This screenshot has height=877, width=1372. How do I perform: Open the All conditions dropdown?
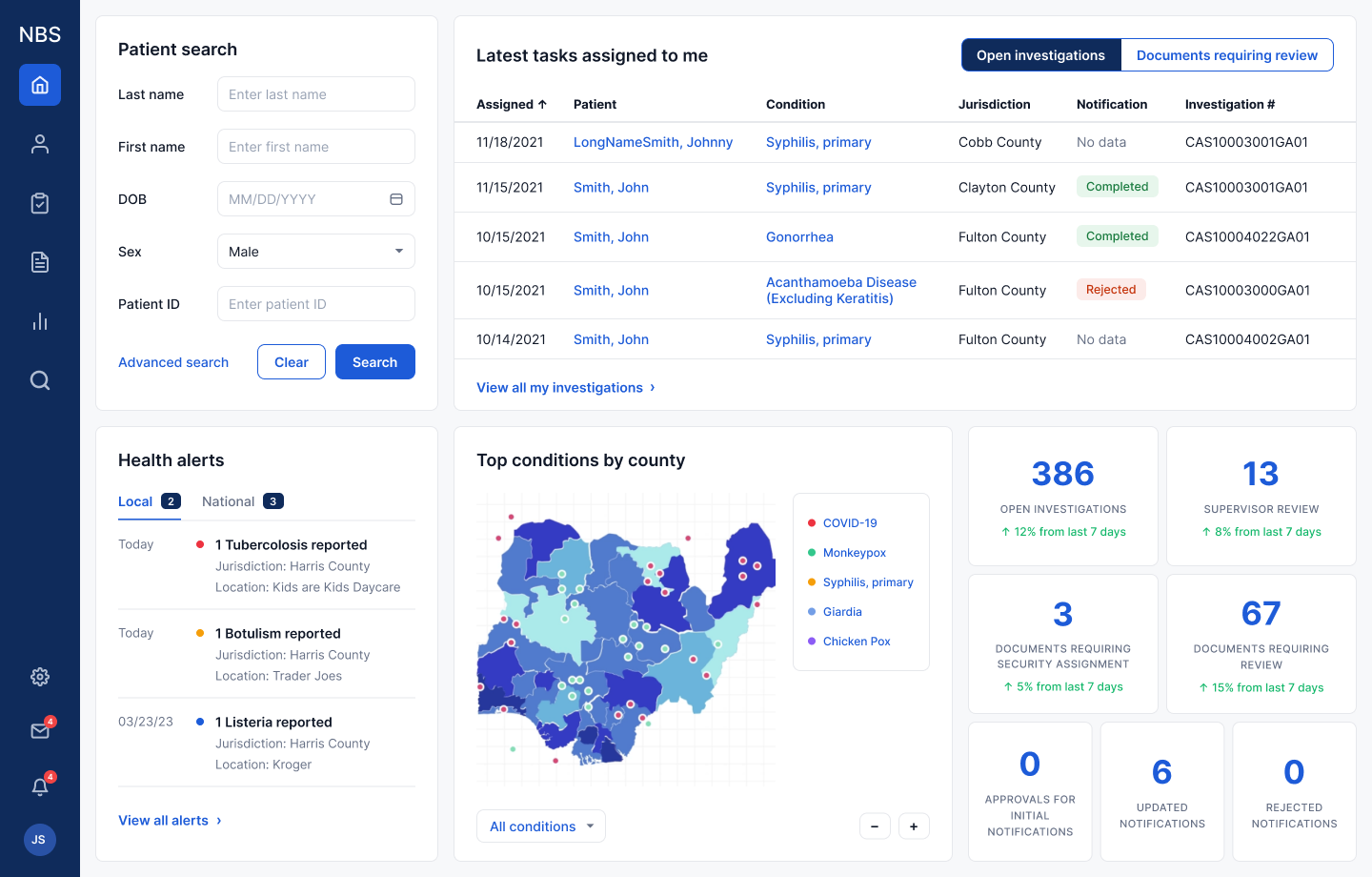541,826
